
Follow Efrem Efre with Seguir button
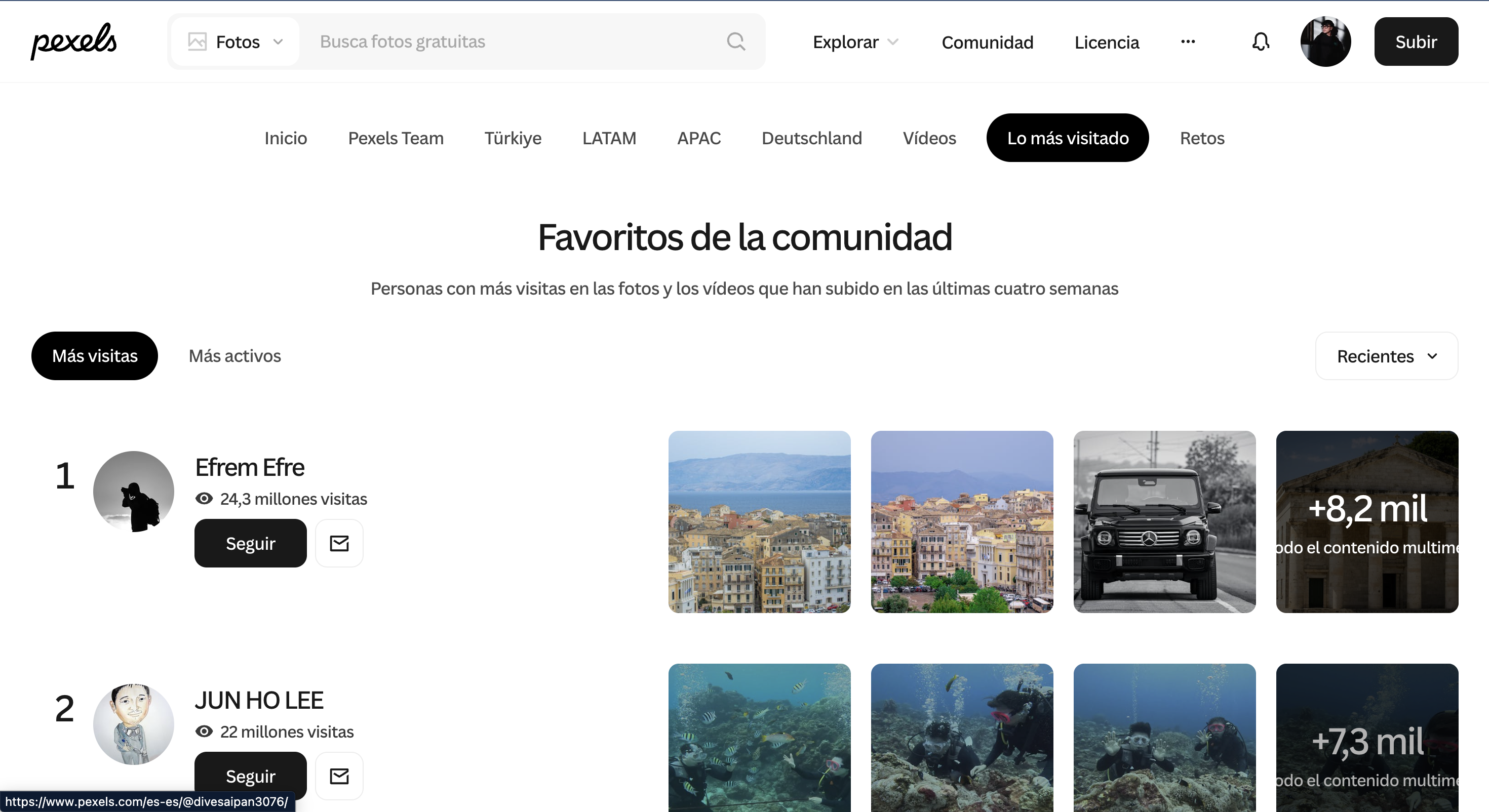[x=250, y=543]
